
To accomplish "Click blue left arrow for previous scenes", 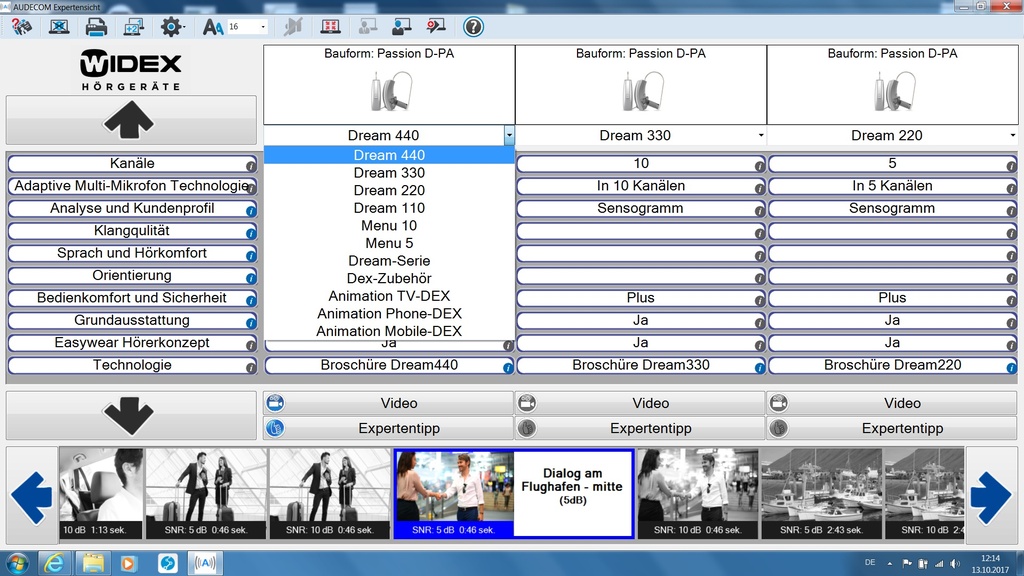I will 31,496.
